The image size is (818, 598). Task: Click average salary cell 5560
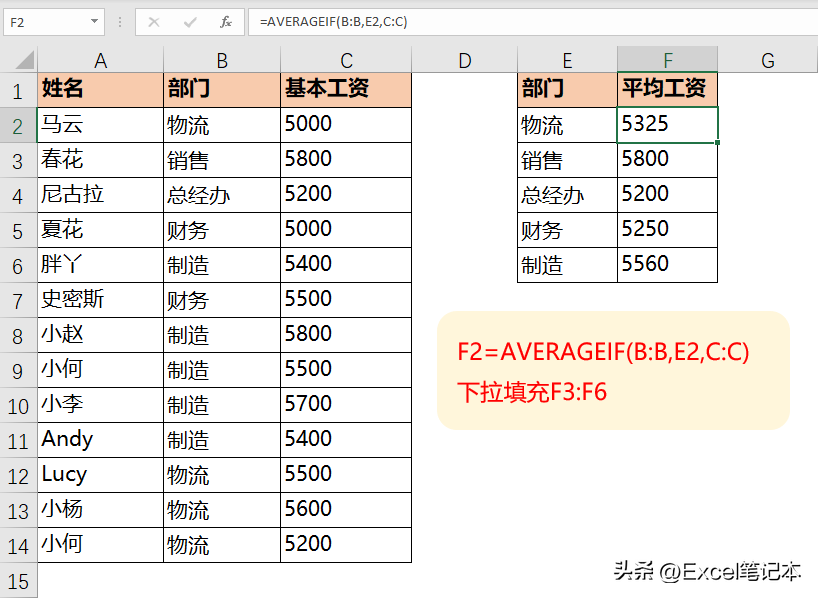(x=667, y=265)
